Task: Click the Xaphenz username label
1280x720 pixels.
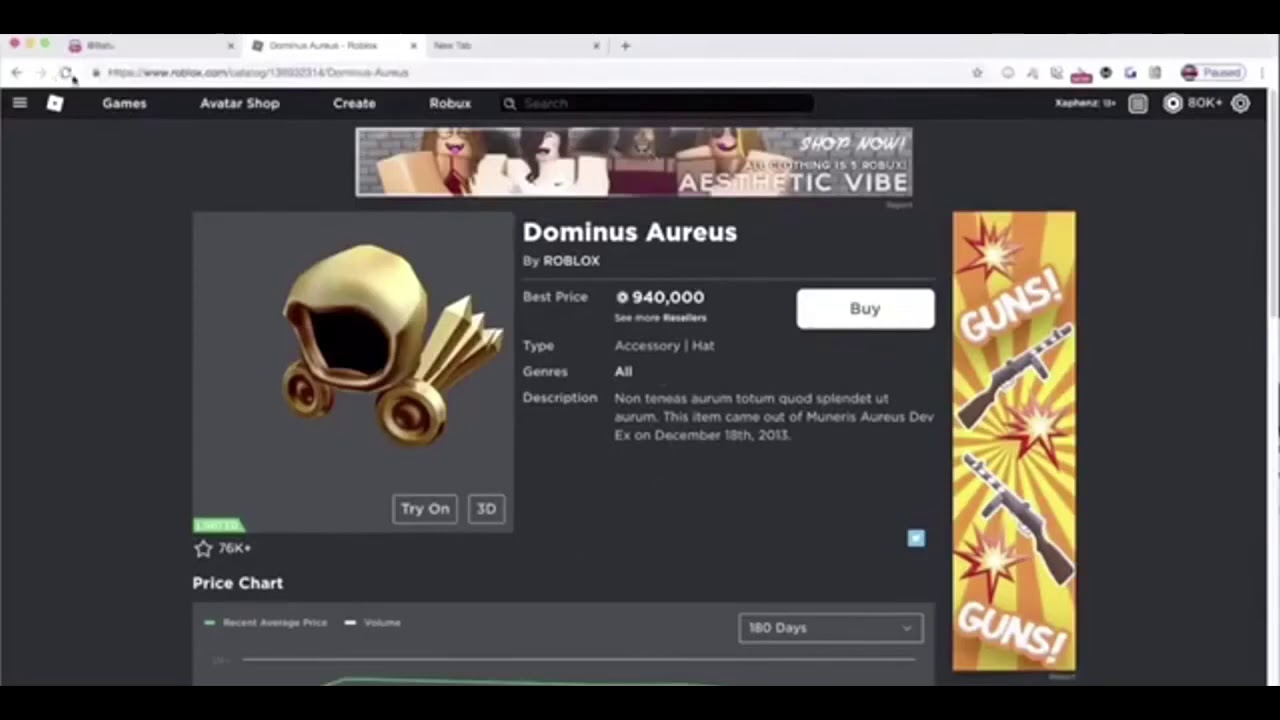Action: (1085, 103)
